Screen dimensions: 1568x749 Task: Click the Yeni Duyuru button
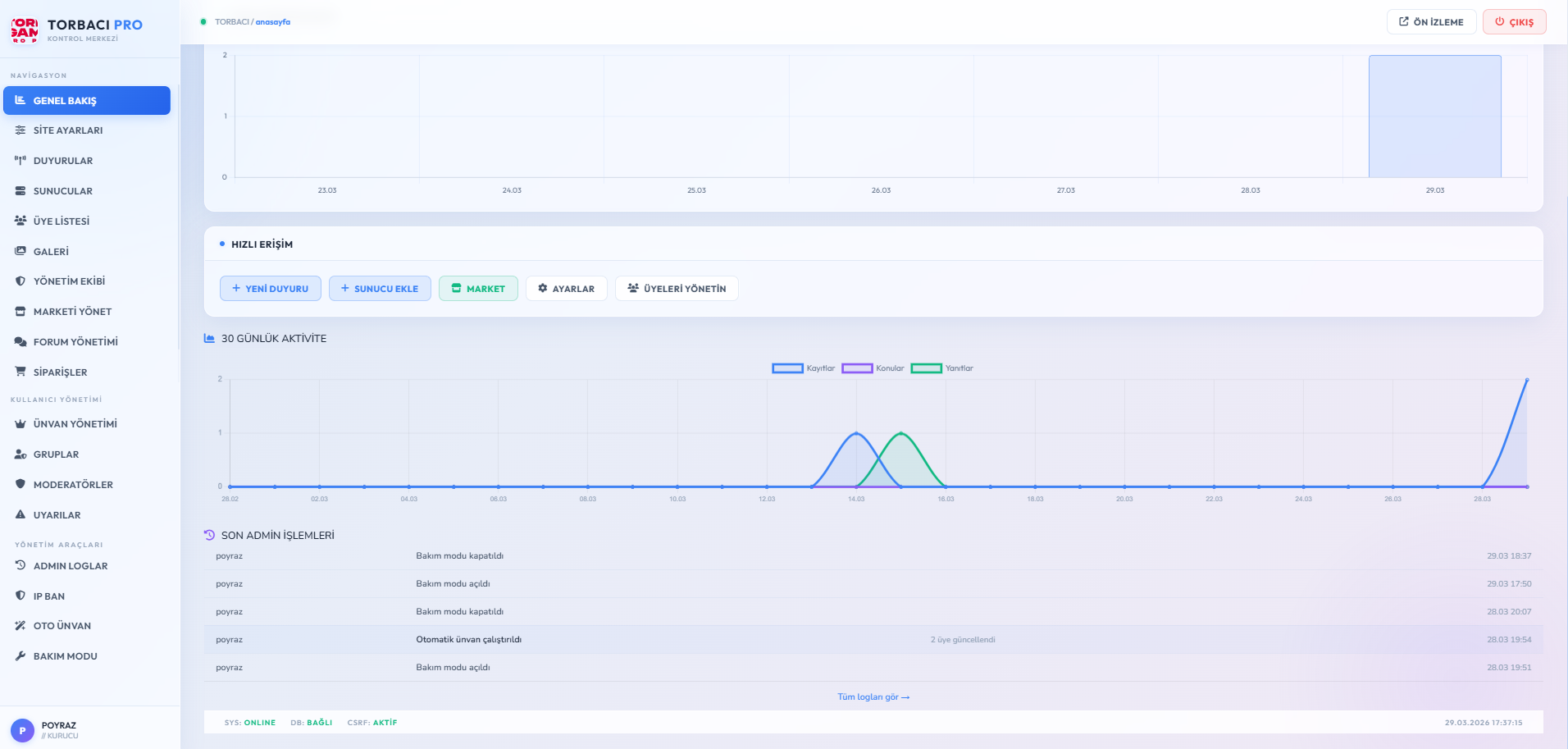point(271,289)
